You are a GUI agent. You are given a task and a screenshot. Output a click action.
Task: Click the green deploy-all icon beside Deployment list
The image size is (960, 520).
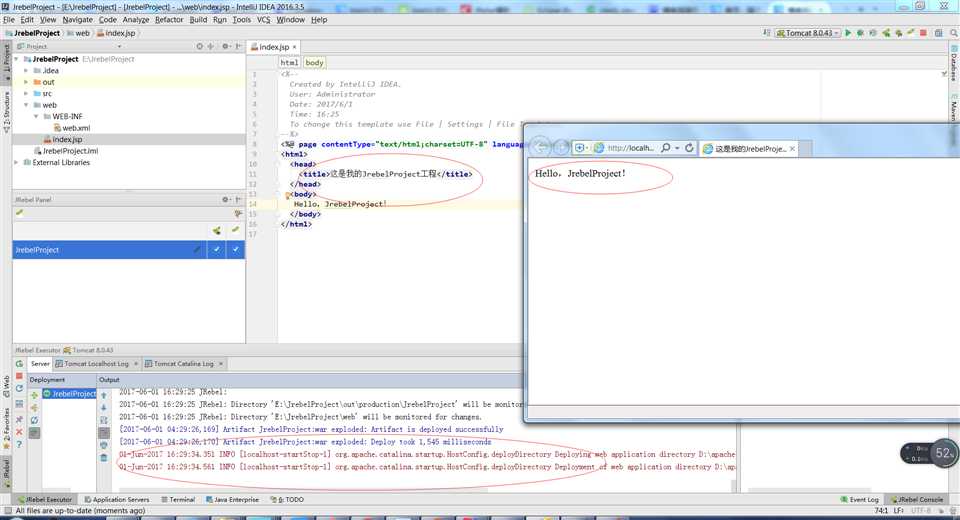(34, 395)
